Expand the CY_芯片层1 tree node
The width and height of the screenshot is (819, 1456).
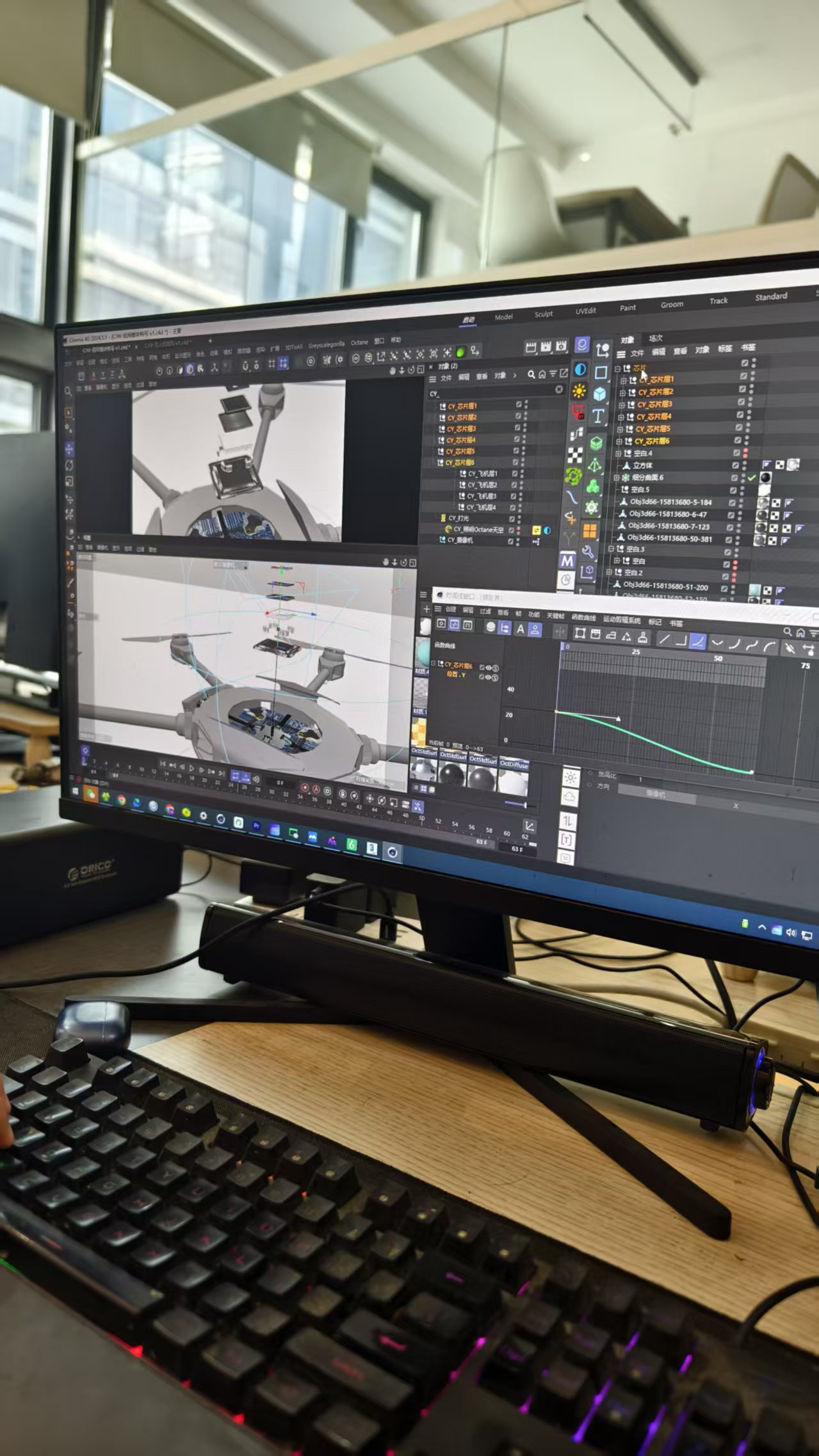coord(623,380)
